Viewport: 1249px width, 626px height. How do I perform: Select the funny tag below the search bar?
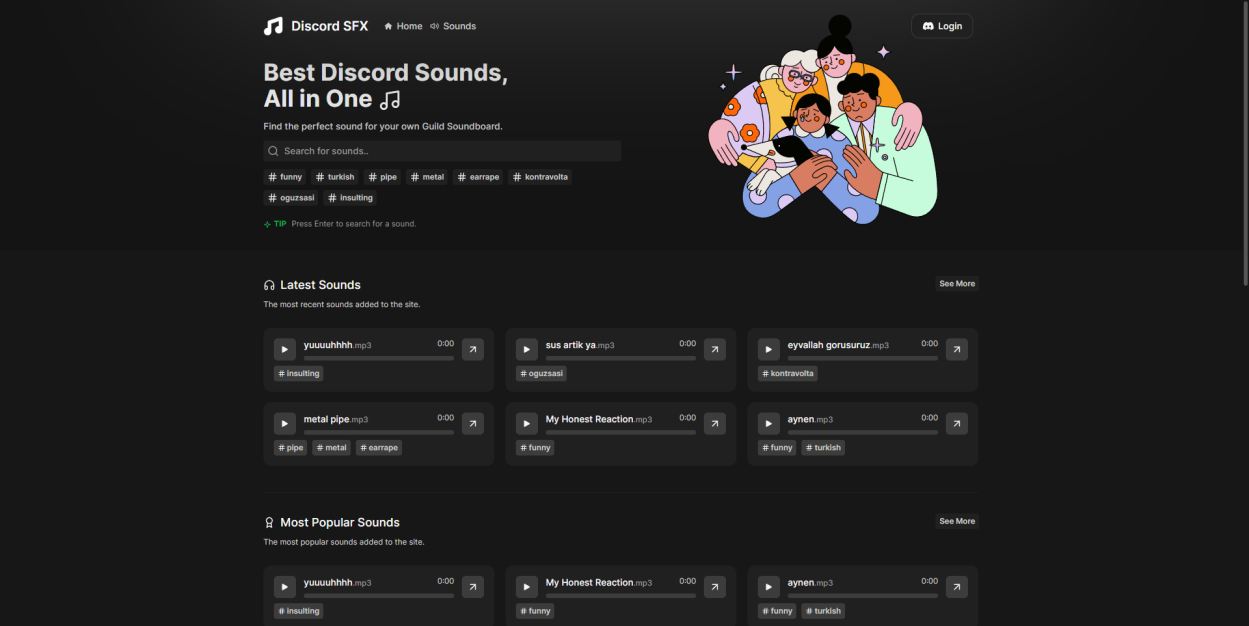coord(285,177)
